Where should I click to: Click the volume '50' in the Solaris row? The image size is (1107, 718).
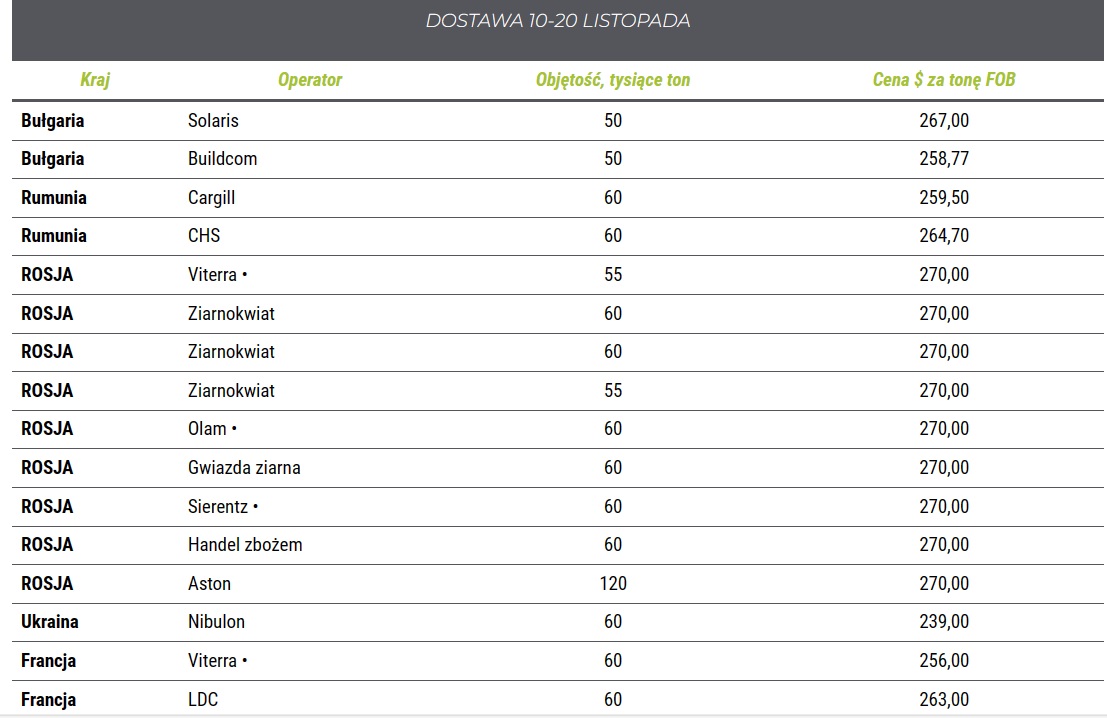(613, 121)
